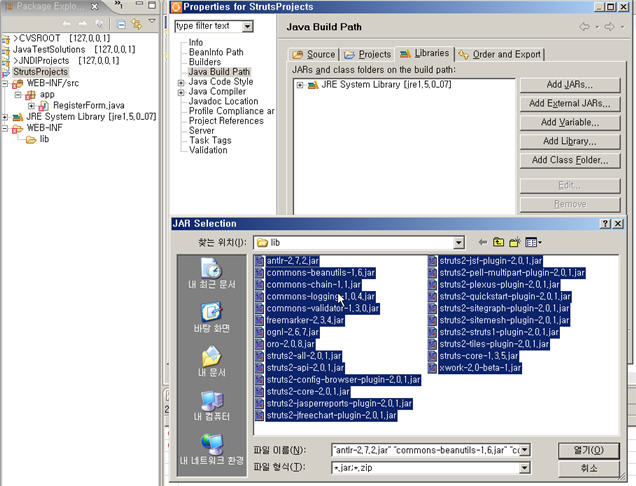Select StrutsProjects in Package Explorer
Image resolution: width=636 pixels, height=486 pixels.
[40, 72]
